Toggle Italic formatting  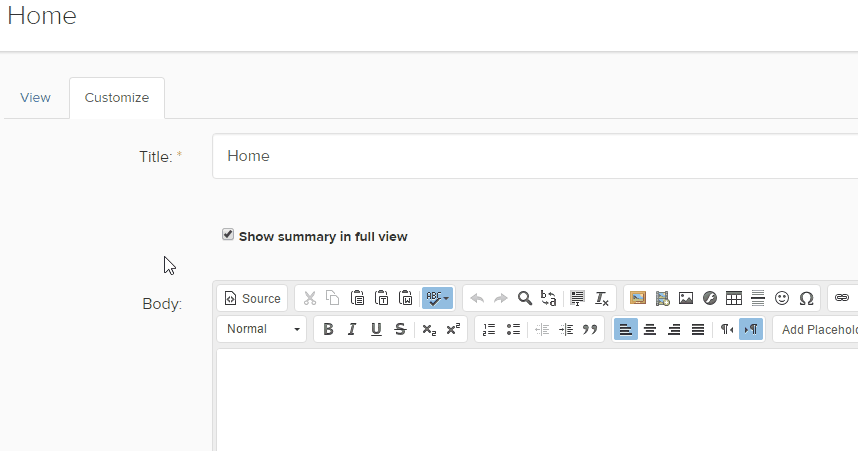pyautogui.click(x=352, y=329)
